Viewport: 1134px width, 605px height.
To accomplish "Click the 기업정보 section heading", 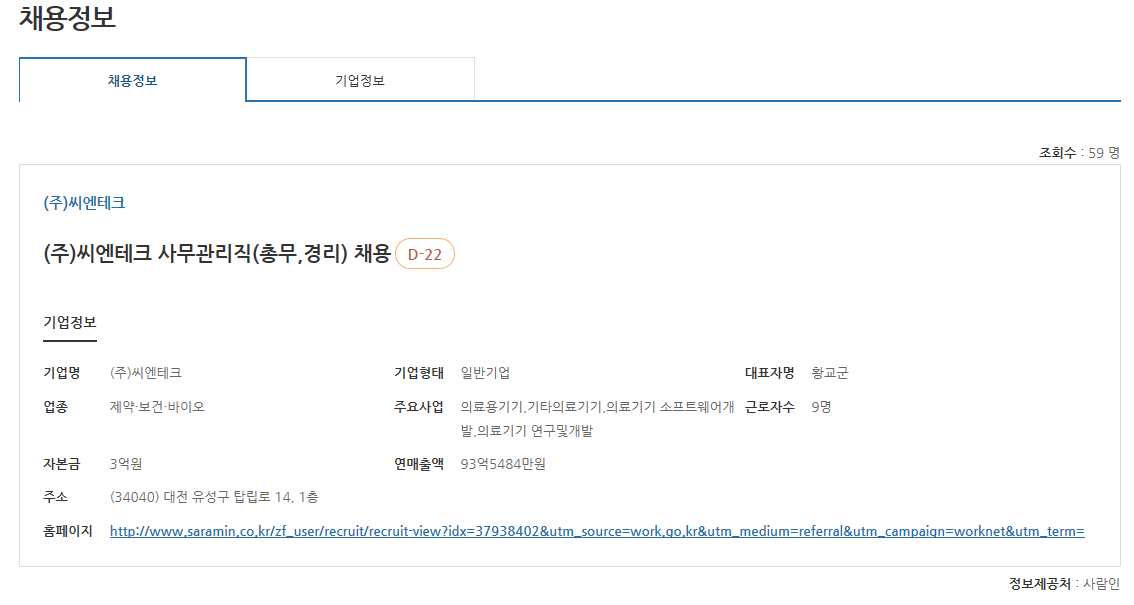I will (x=69, y=322).
